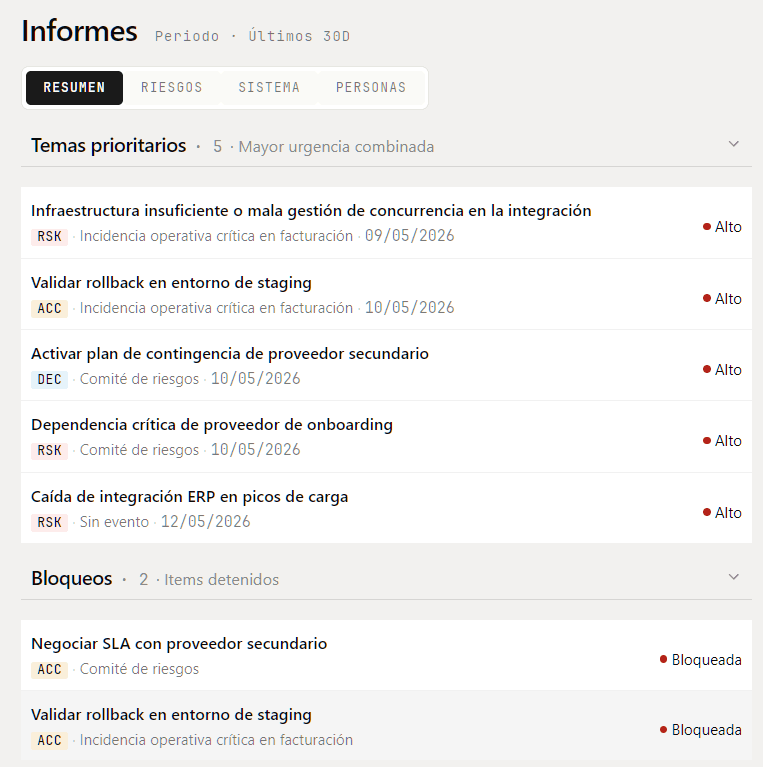Open Activar plan de contingencia de proveedor secundario
The image size is (763, 767).
point(386,365)
